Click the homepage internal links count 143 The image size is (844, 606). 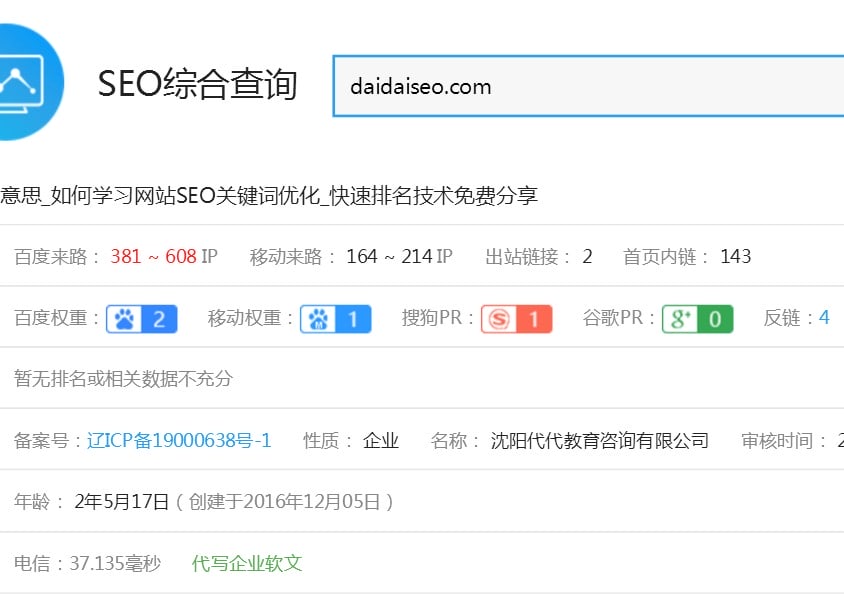coord(736,256)
